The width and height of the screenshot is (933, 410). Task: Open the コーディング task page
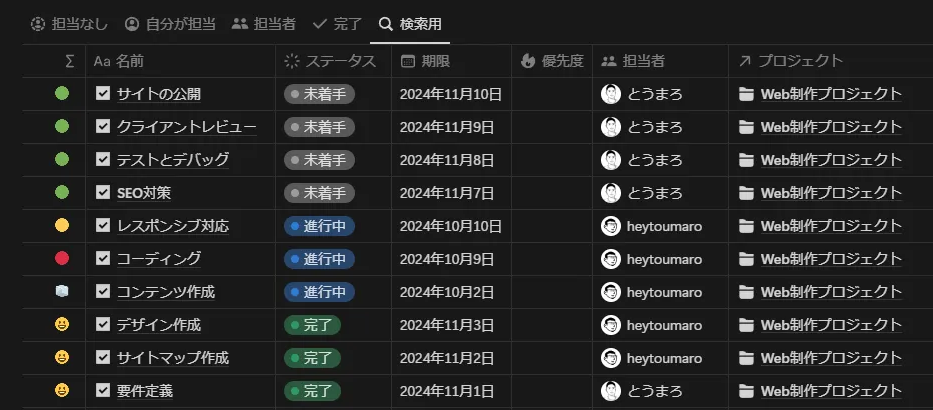pyautogui.click(x=158, y=259)
